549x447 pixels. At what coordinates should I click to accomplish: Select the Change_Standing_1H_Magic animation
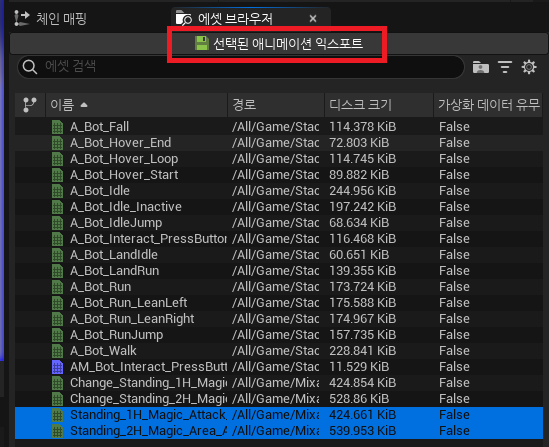pos(279,383)
